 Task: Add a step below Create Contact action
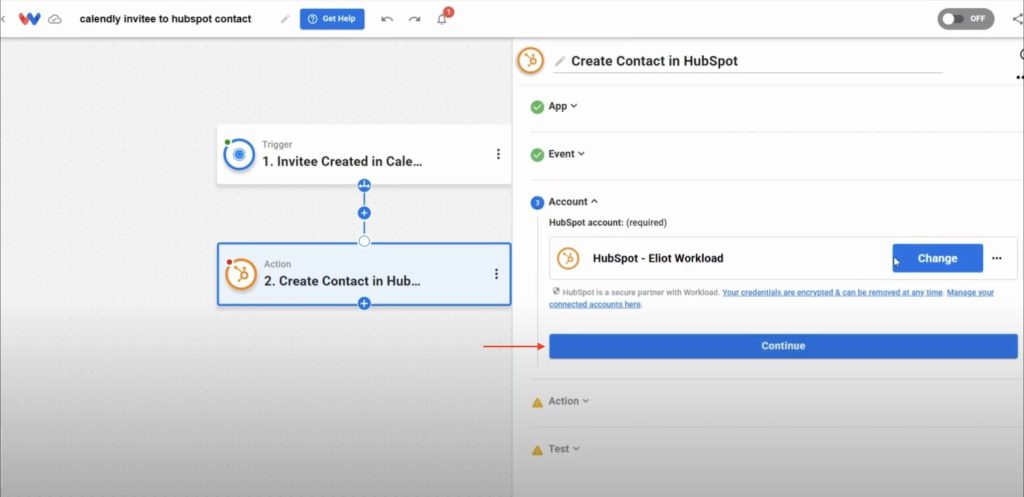click(x=364, y=304)
